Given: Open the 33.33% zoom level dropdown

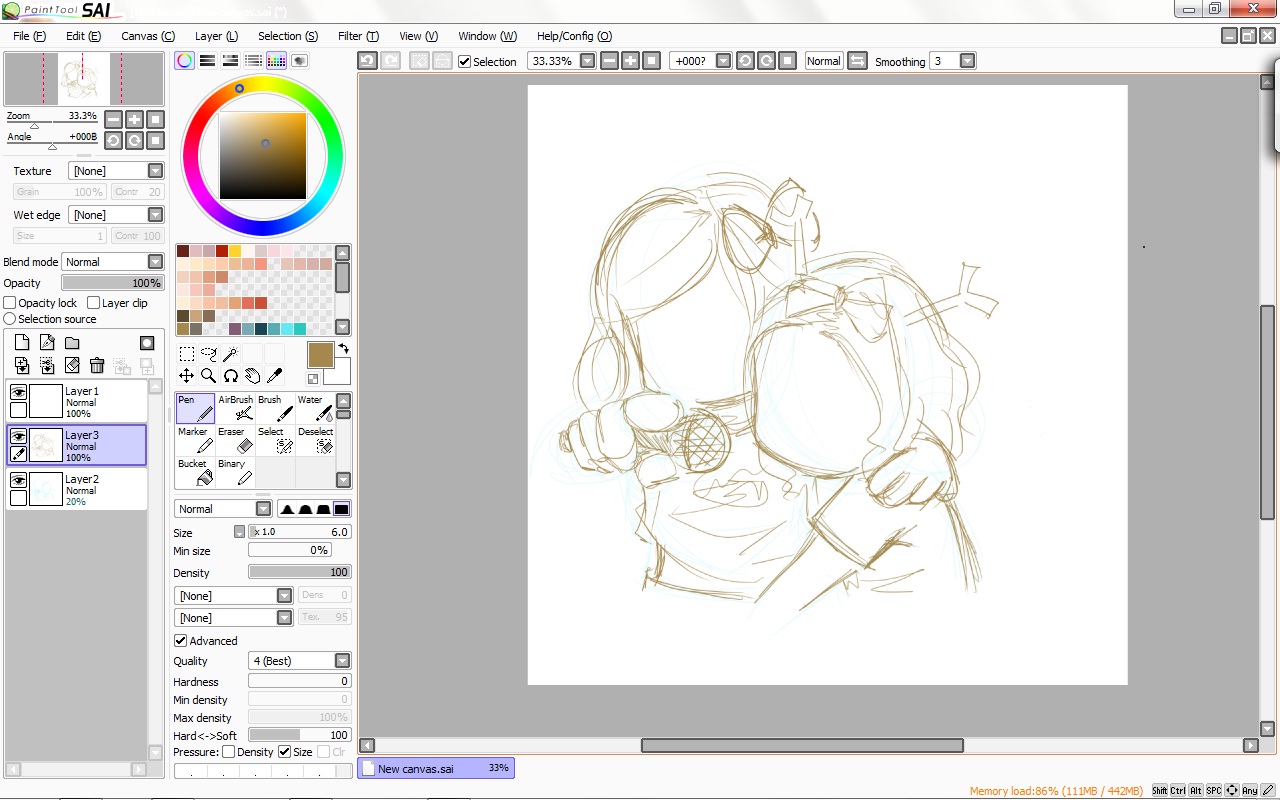Looking at the screenshot, I should [587, 61].
